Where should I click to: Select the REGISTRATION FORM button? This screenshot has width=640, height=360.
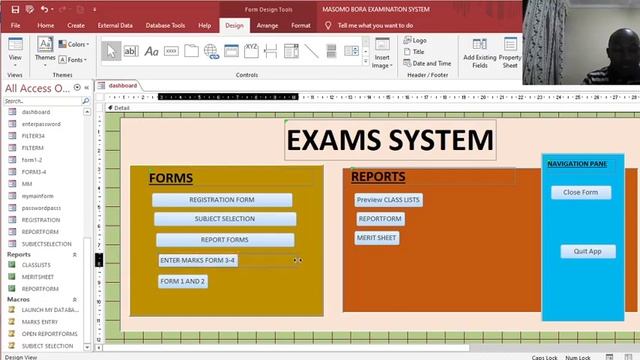[222, 200]
